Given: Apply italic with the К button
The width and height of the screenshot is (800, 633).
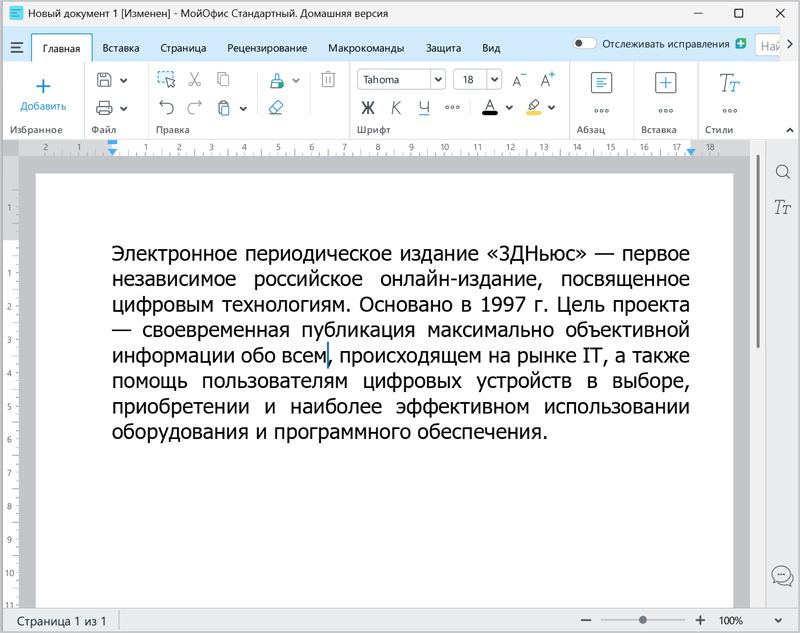Looking at the screenshot, I should click(396, 108).
